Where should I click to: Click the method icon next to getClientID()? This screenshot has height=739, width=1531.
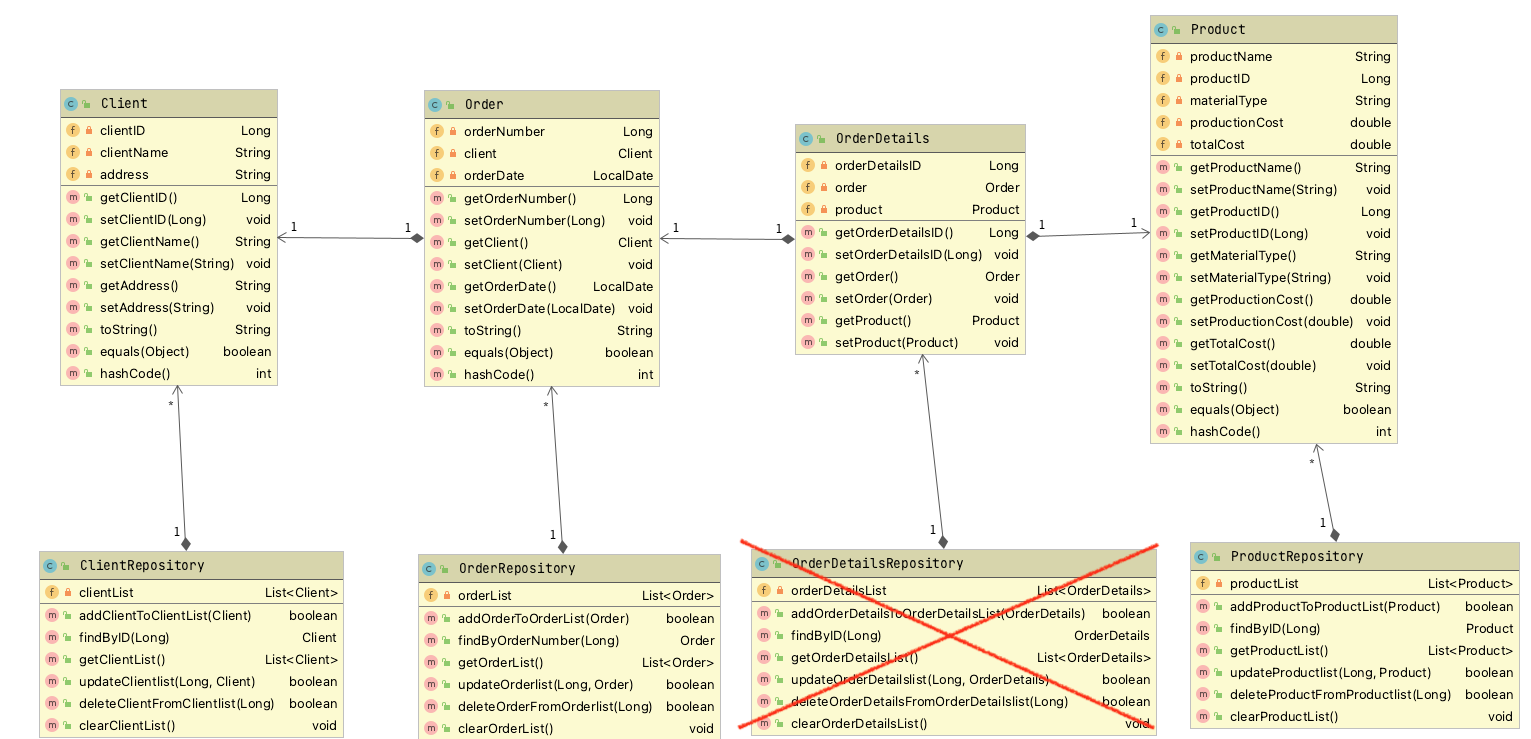click(73, 197)
